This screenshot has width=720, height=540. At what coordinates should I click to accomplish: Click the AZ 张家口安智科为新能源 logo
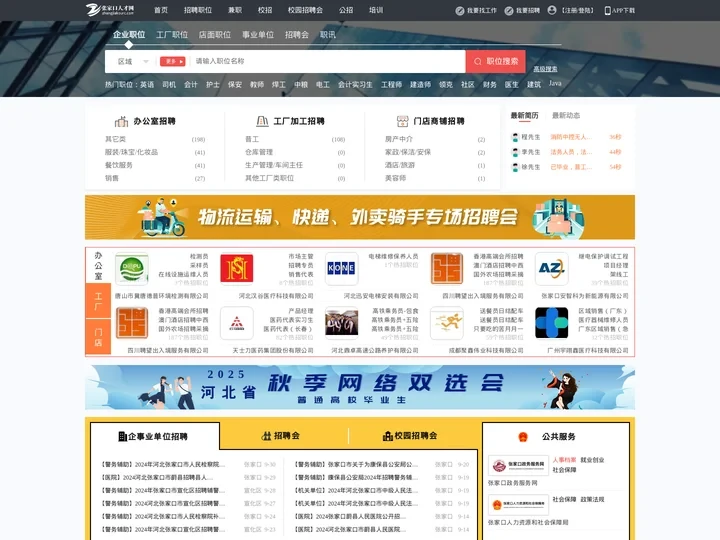(551, 268)
